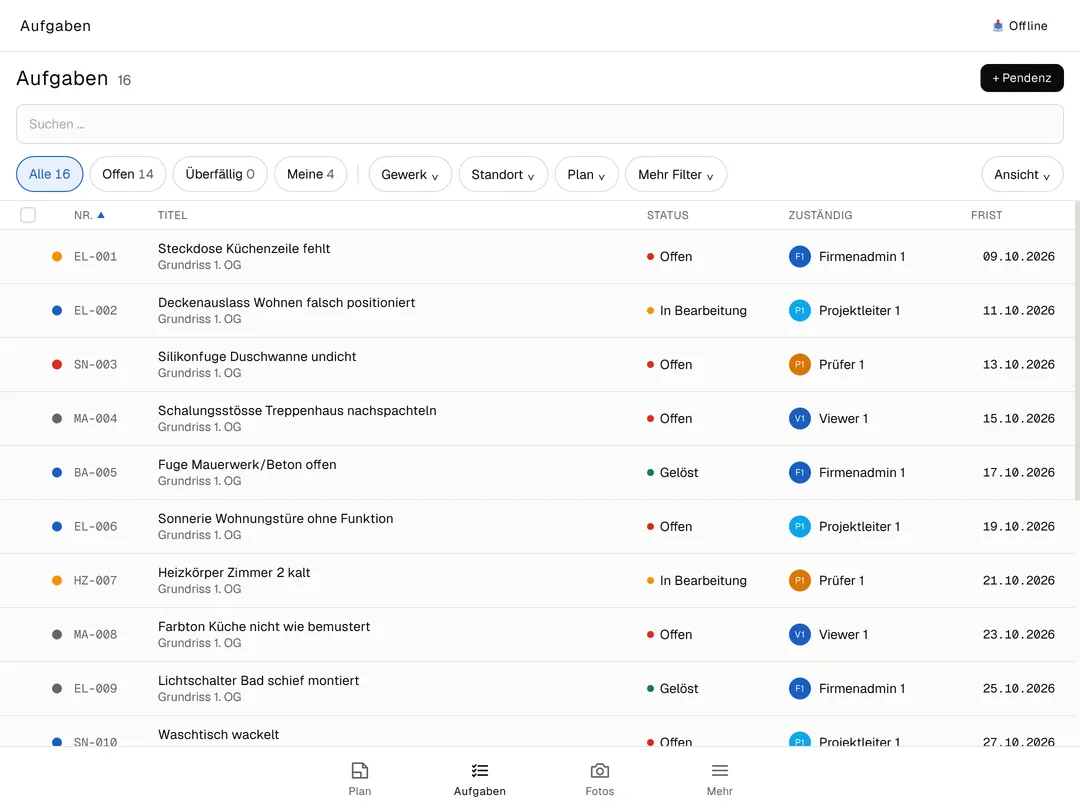Click red priority dot of SN-003
Screen dimensions: 1080x810
point(57,364)
